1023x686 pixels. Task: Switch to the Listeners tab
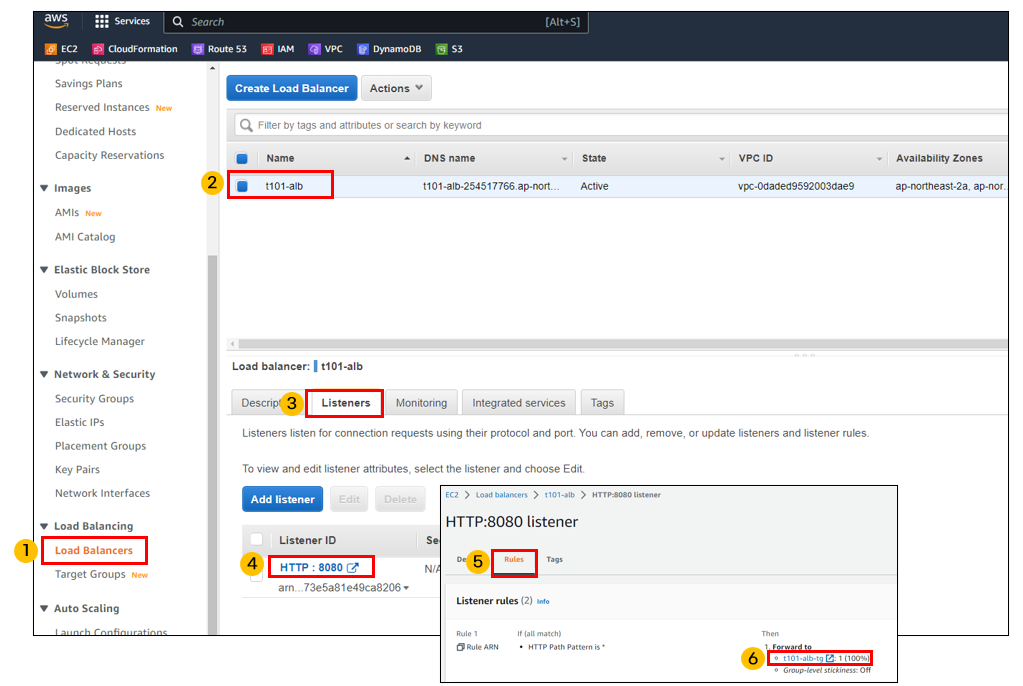pos(346,403)
